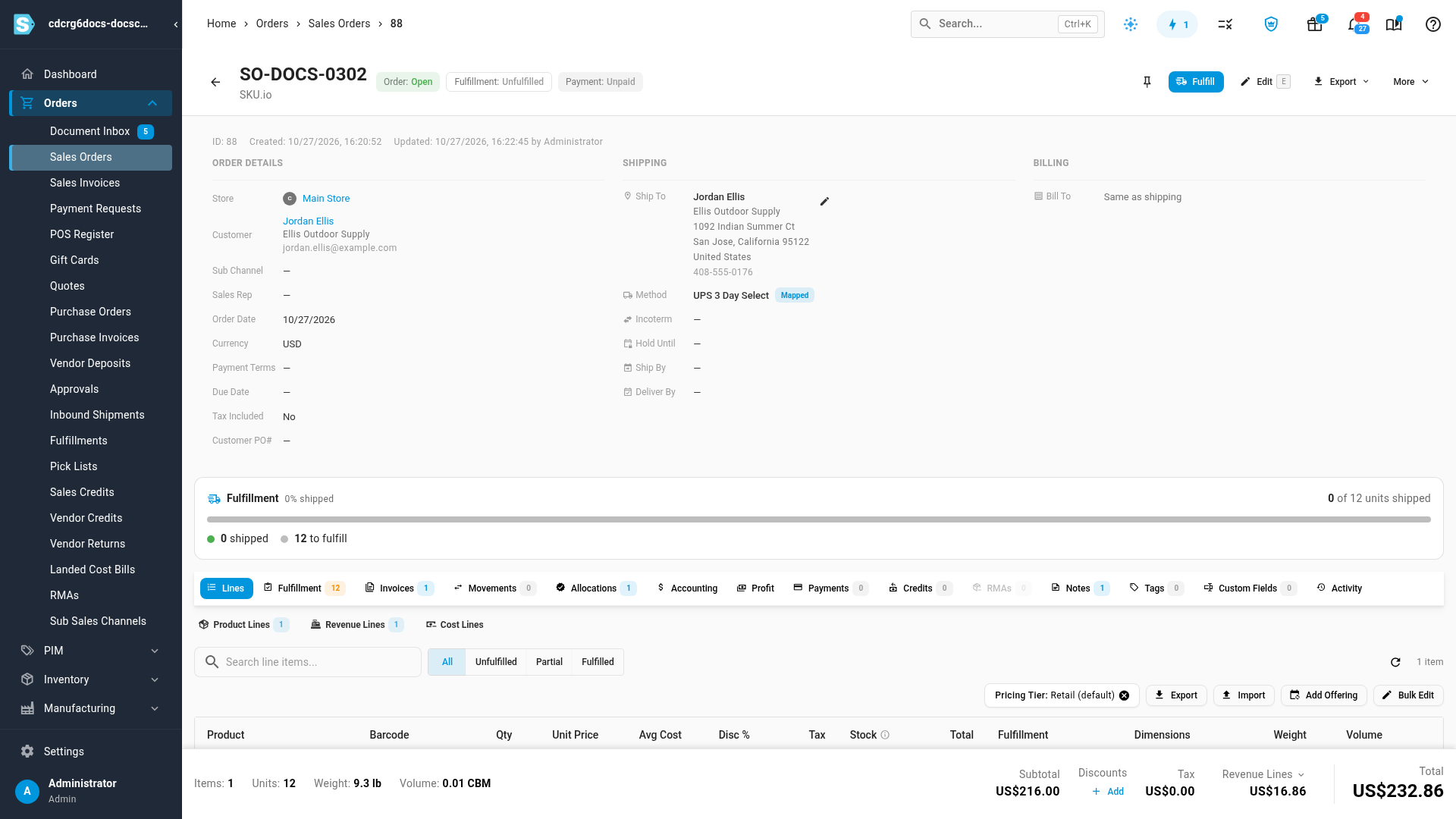The height and width of the screenshot is (819, 1456).
Task: Edit the Ship To address pencil icon
Action: coord(824,201)
